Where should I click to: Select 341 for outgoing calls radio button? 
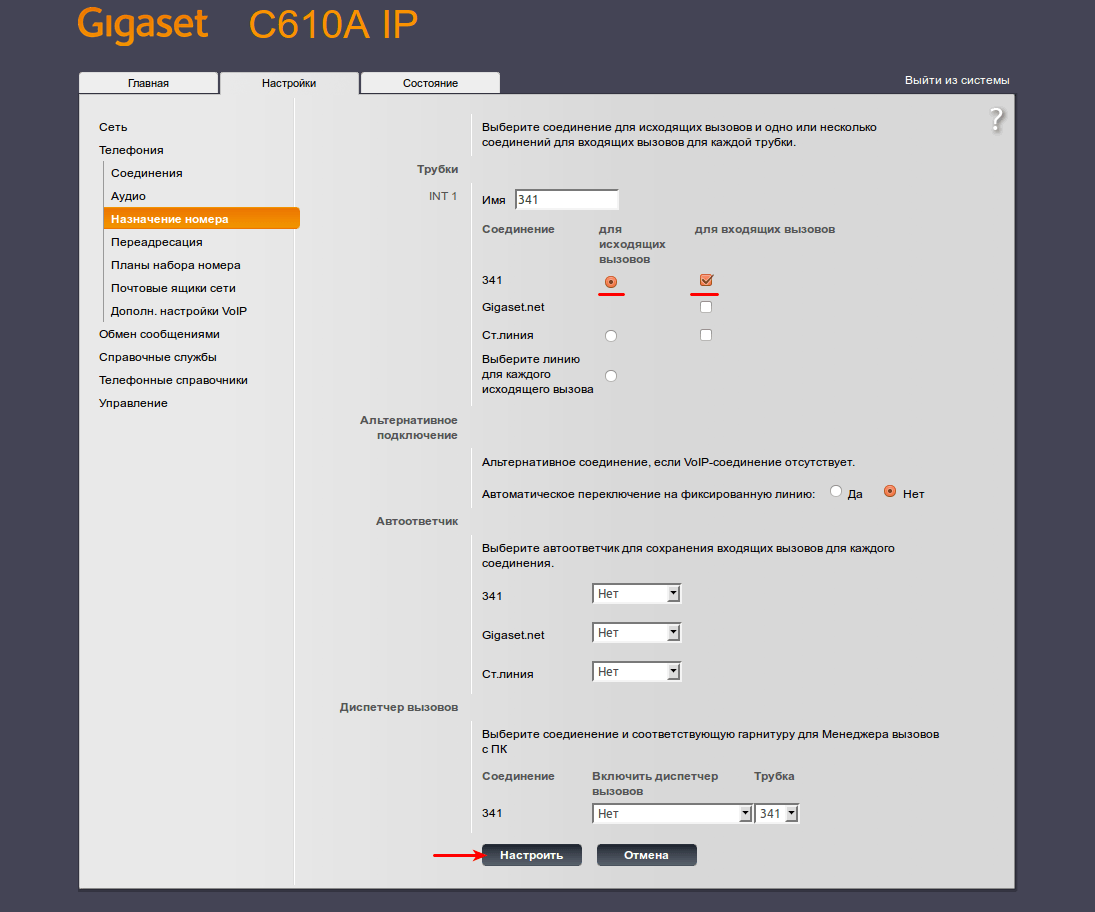(611, 281)
